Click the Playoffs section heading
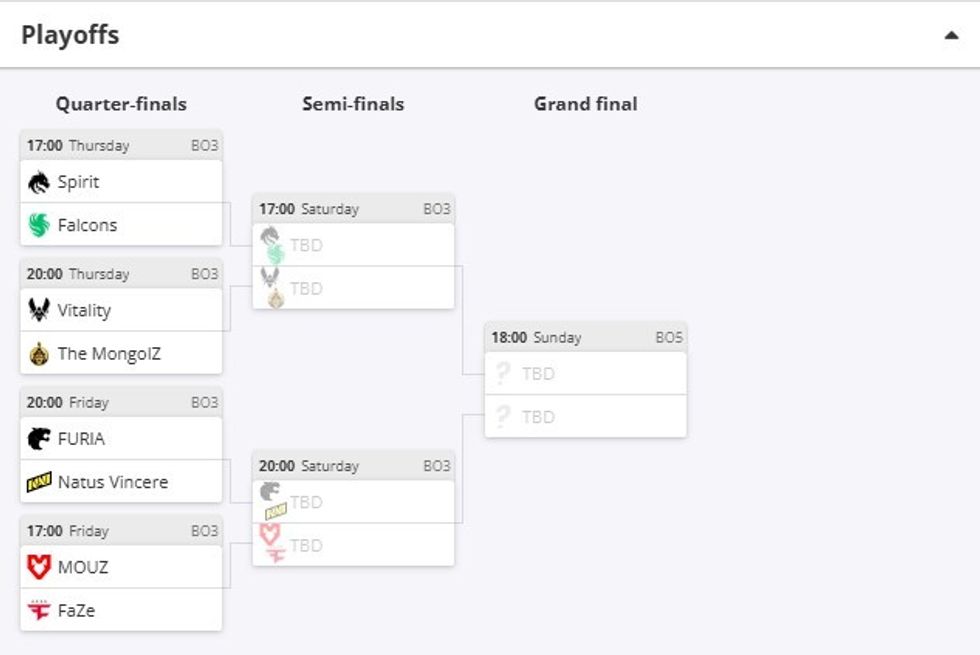 (x=70, y=35)
